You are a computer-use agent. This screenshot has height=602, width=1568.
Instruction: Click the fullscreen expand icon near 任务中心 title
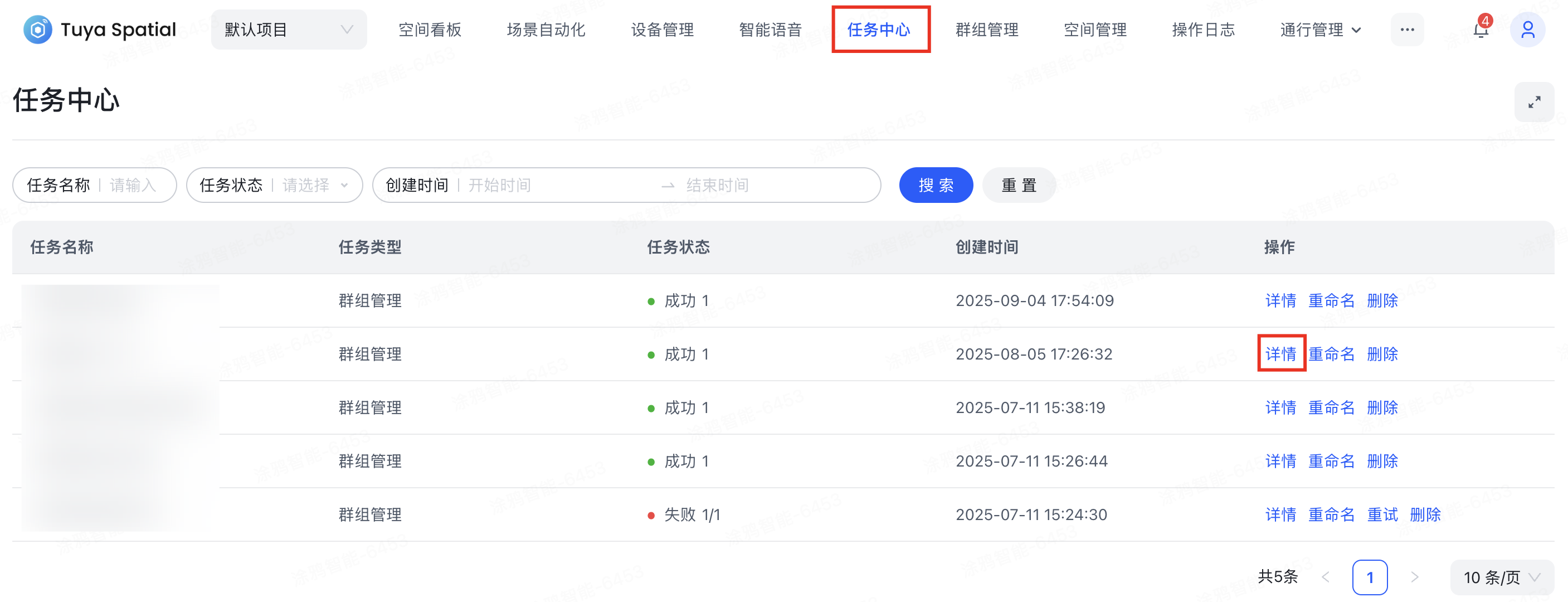(x=1535, y=101)
